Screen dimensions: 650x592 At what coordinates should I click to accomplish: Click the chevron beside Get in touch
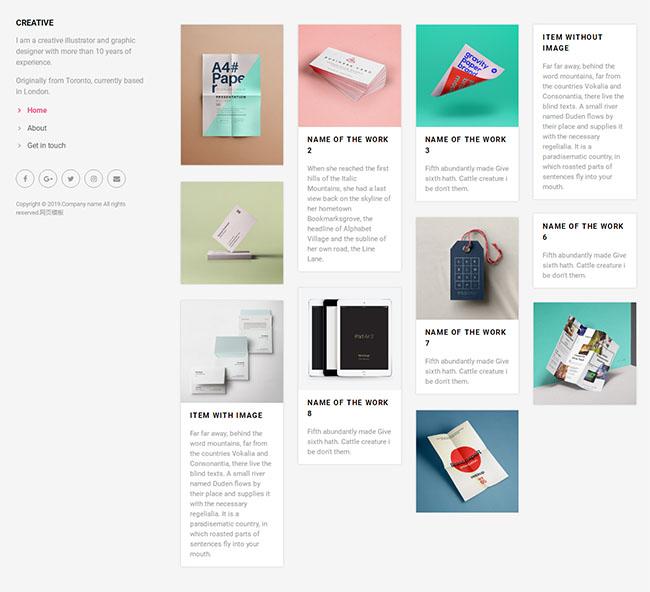coord(19,146)
